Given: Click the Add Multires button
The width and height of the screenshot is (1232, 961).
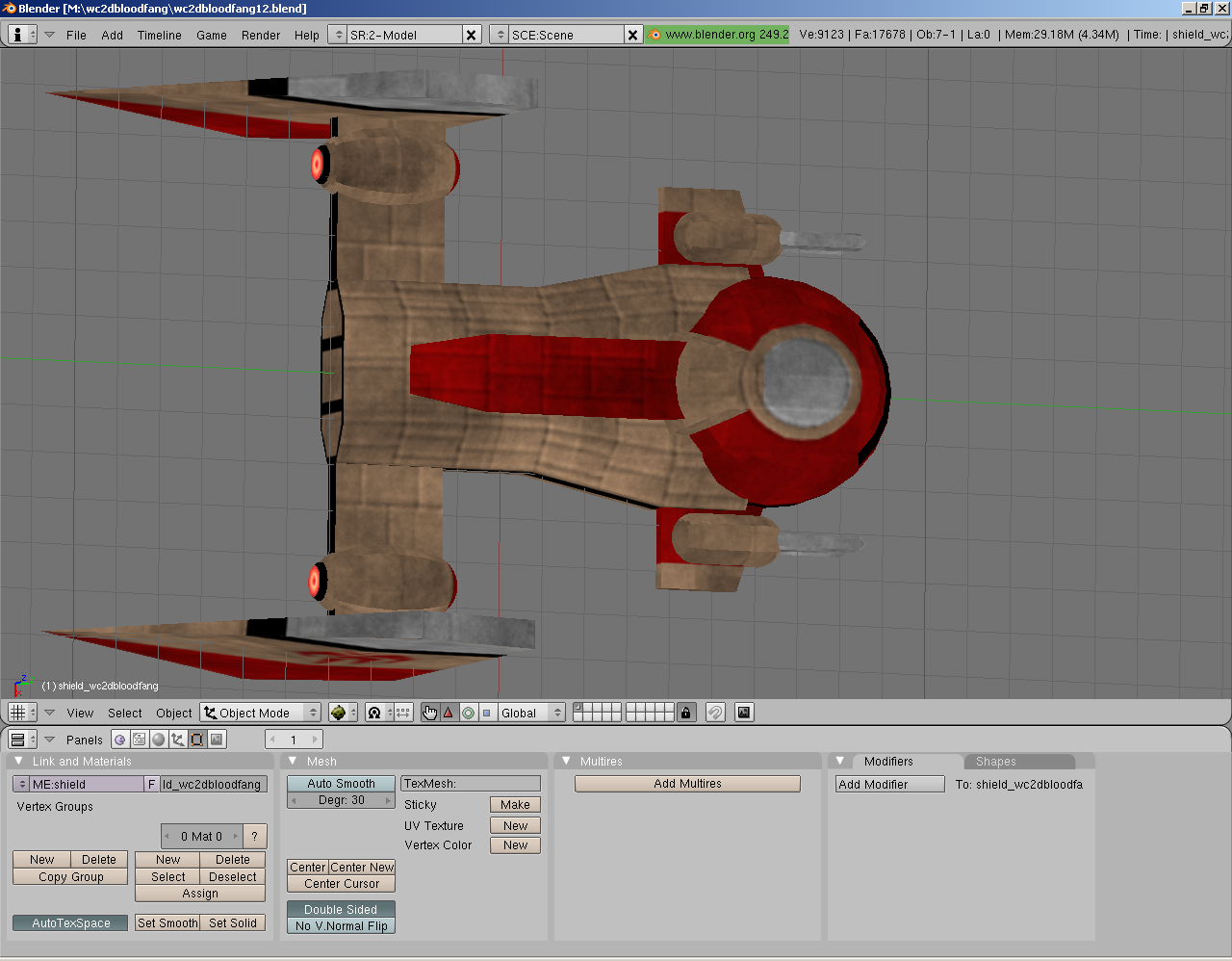Looking at the screenshot, I should pos(687,784).
